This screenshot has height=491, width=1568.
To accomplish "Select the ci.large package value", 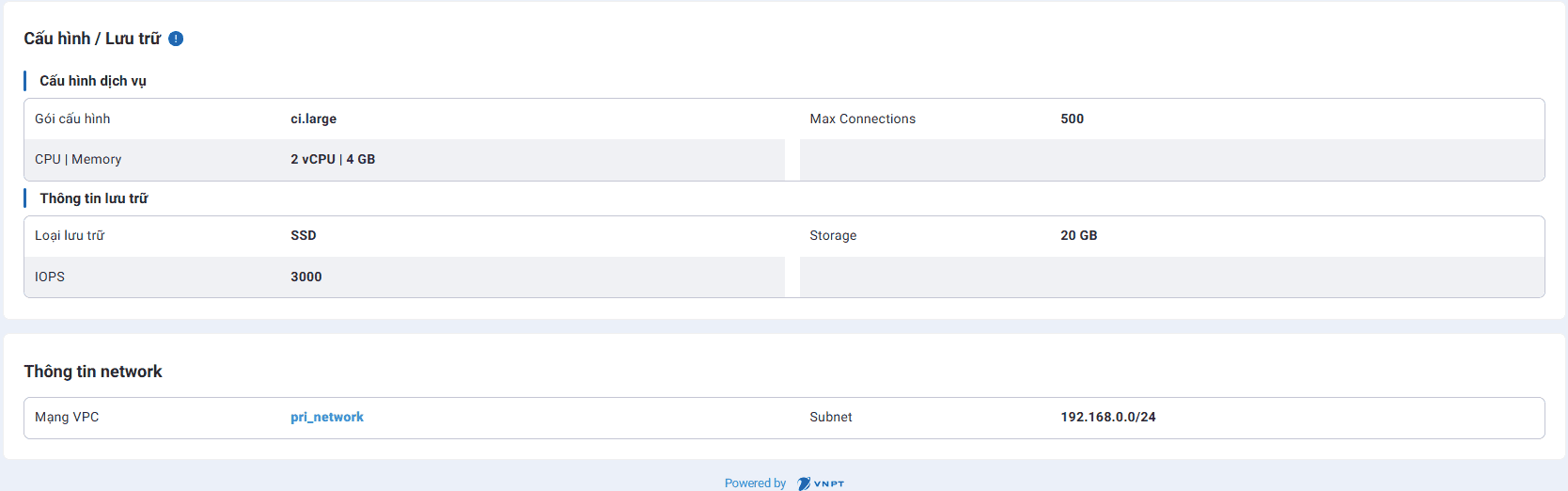I will click(313, 119).
